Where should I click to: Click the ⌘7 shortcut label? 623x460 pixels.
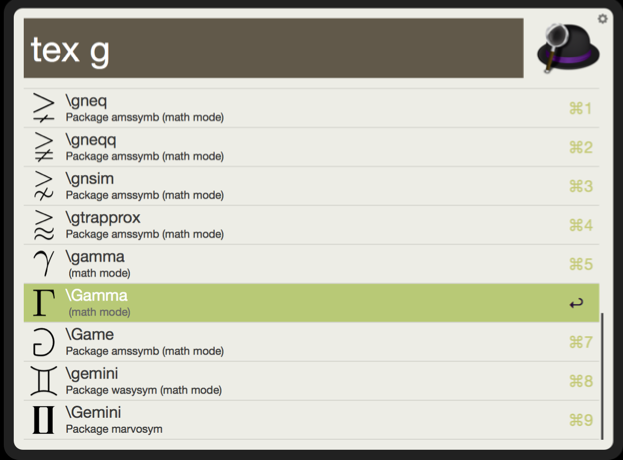[x=581, y=342]
